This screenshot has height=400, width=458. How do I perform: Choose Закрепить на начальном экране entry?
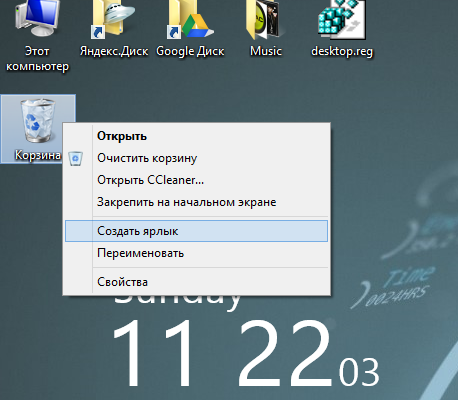(x=197, y=202)
